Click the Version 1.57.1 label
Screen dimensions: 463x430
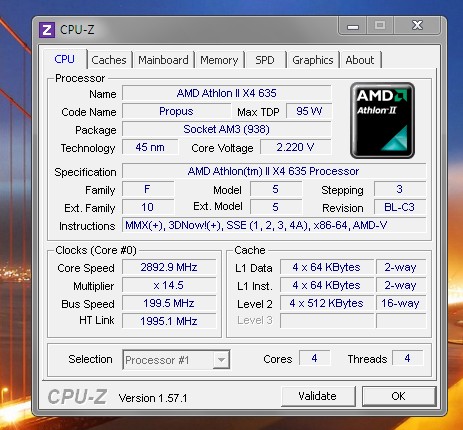click(x=153, y=398)
